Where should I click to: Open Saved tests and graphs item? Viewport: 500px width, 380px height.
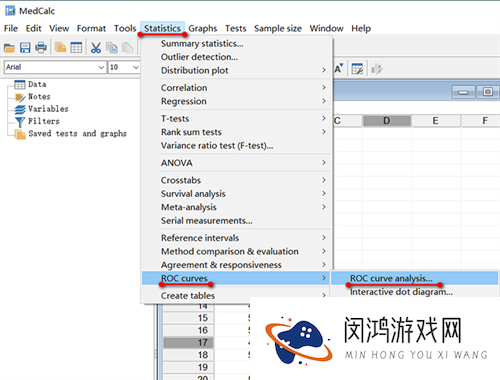77,134
